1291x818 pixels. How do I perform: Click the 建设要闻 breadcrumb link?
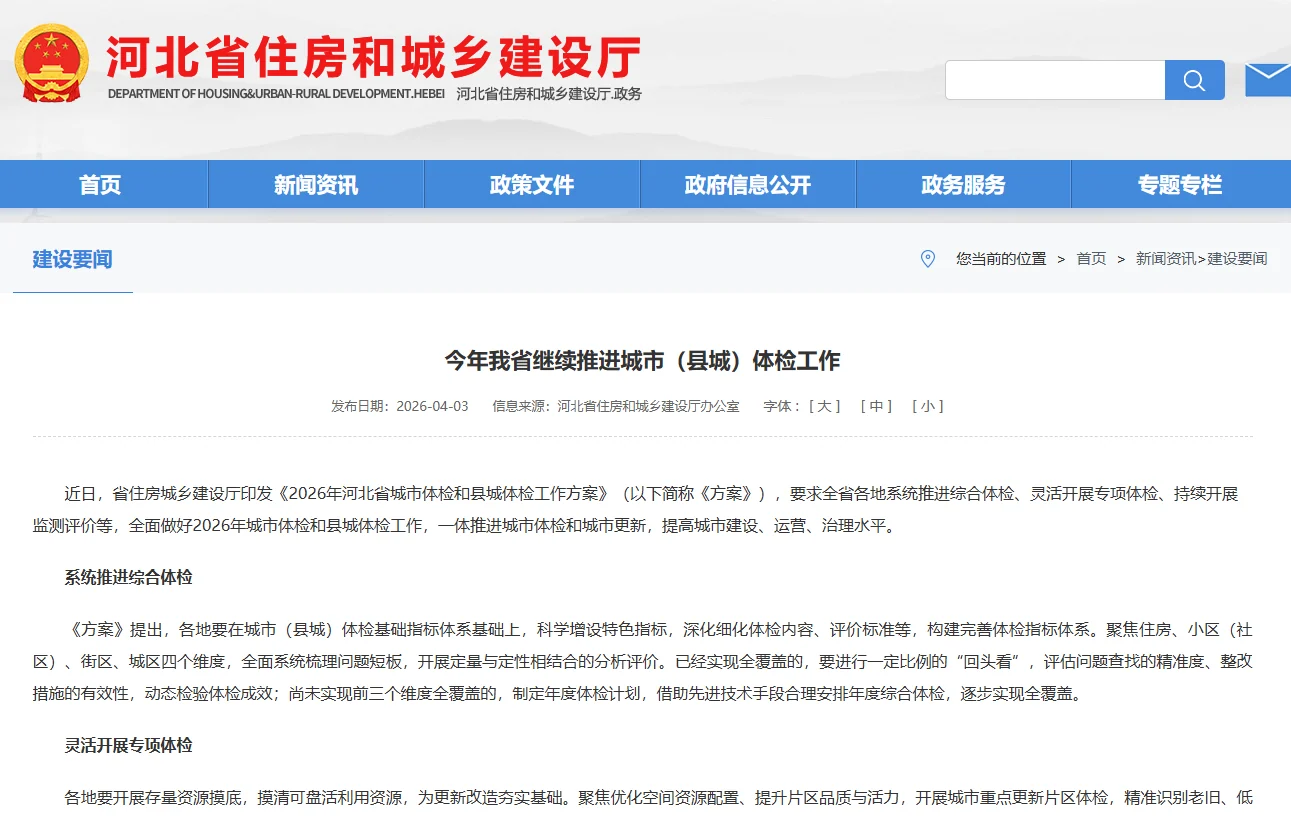pyautogui.click(x=1237, y=259)
